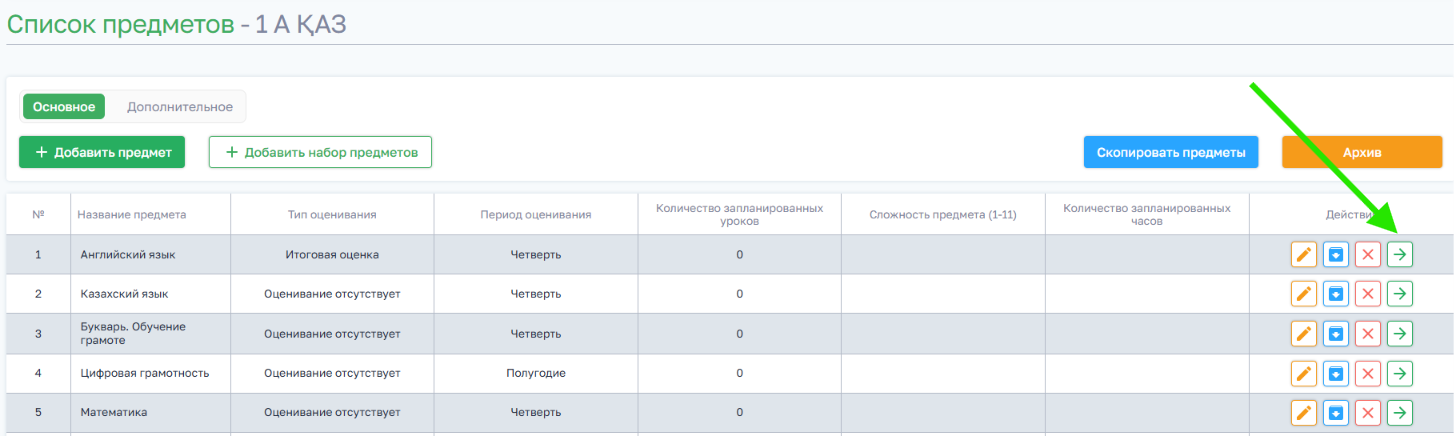Click the Добавить предмет button
This screenshot has width=1454, height=437.
pyautogui.click(x=103, y=152)
